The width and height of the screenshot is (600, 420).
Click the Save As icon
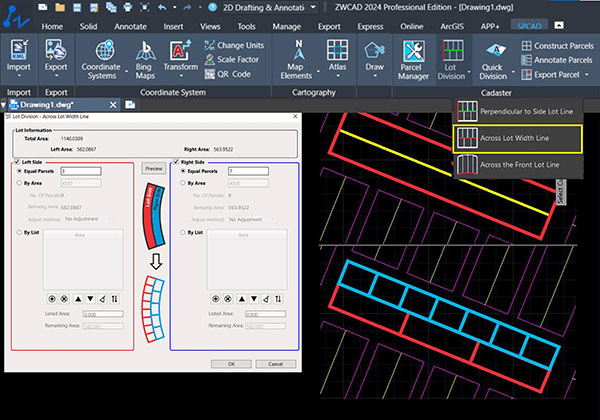click(x=94, y=7)
